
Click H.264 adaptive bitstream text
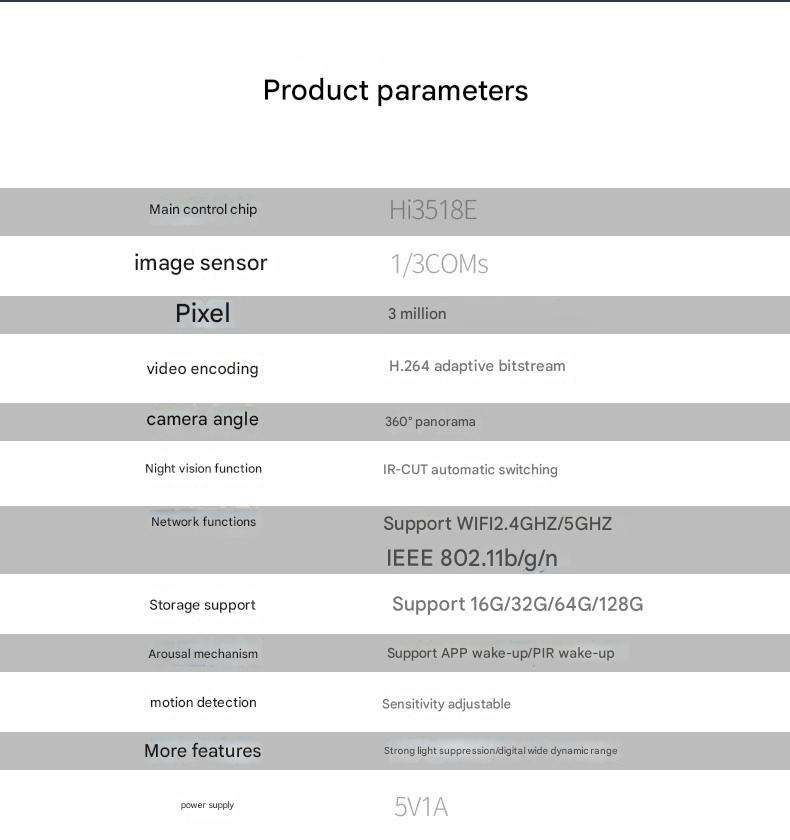(x=477, y=366)
